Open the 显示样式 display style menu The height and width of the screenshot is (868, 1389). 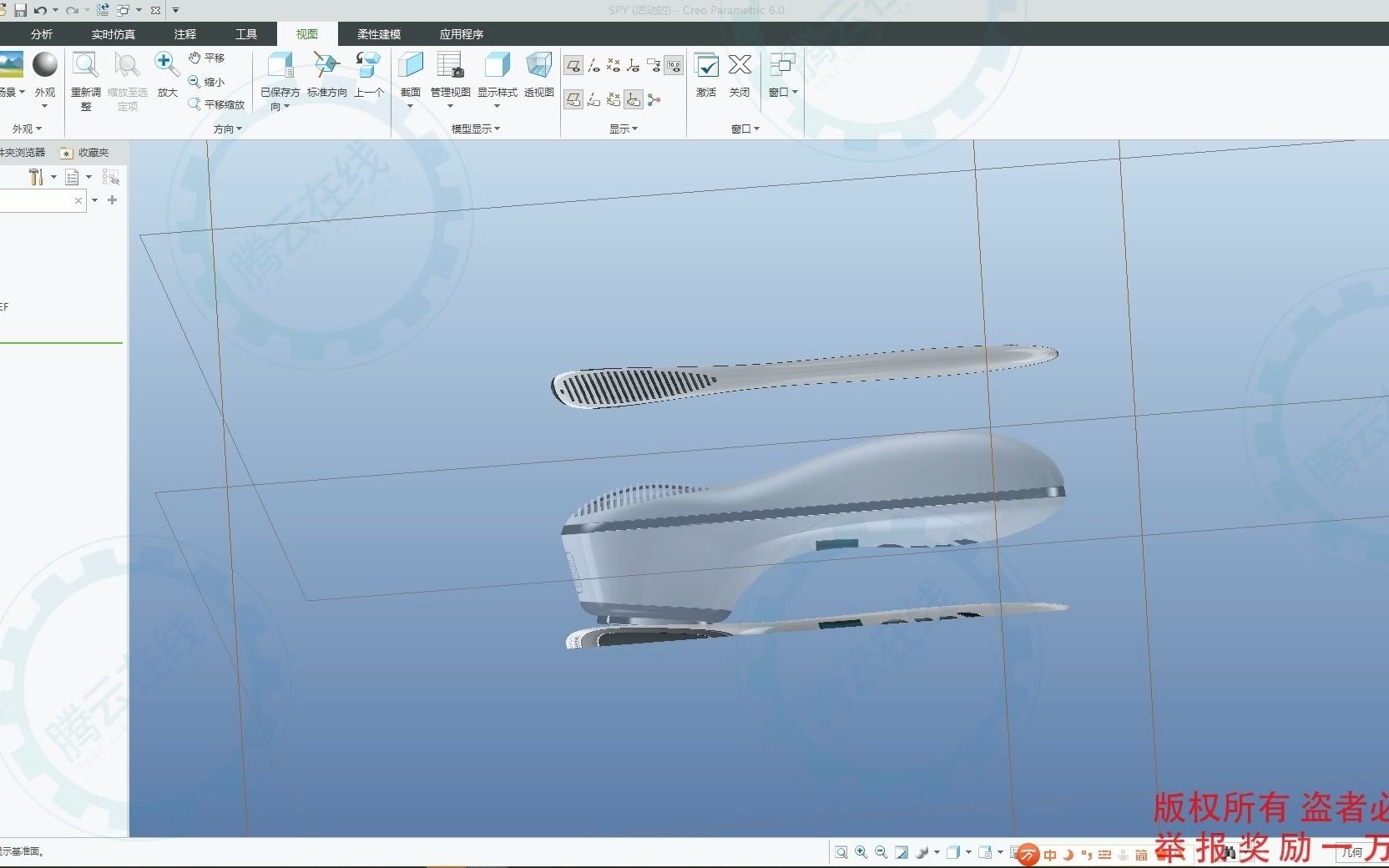pyautogui.click(x=498, y=79)
